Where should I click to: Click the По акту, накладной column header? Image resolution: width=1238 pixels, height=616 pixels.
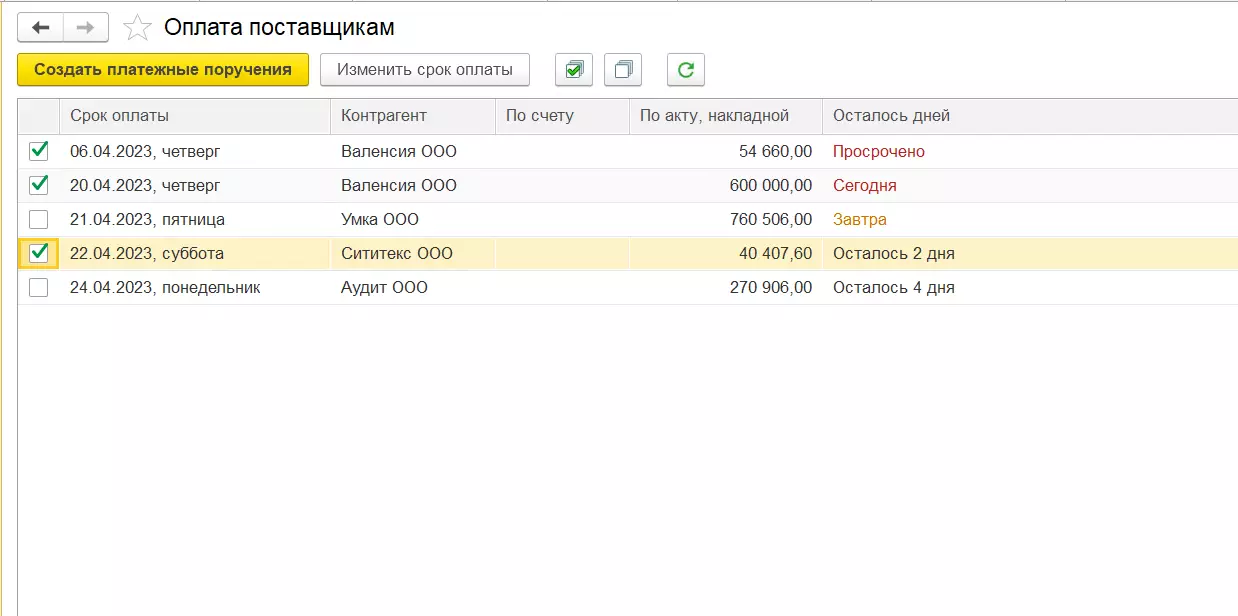pos(714,116)
